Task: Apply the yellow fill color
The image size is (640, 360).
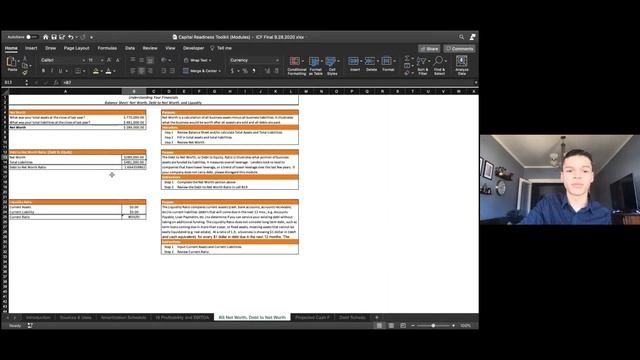Action: tap(96, 71)
